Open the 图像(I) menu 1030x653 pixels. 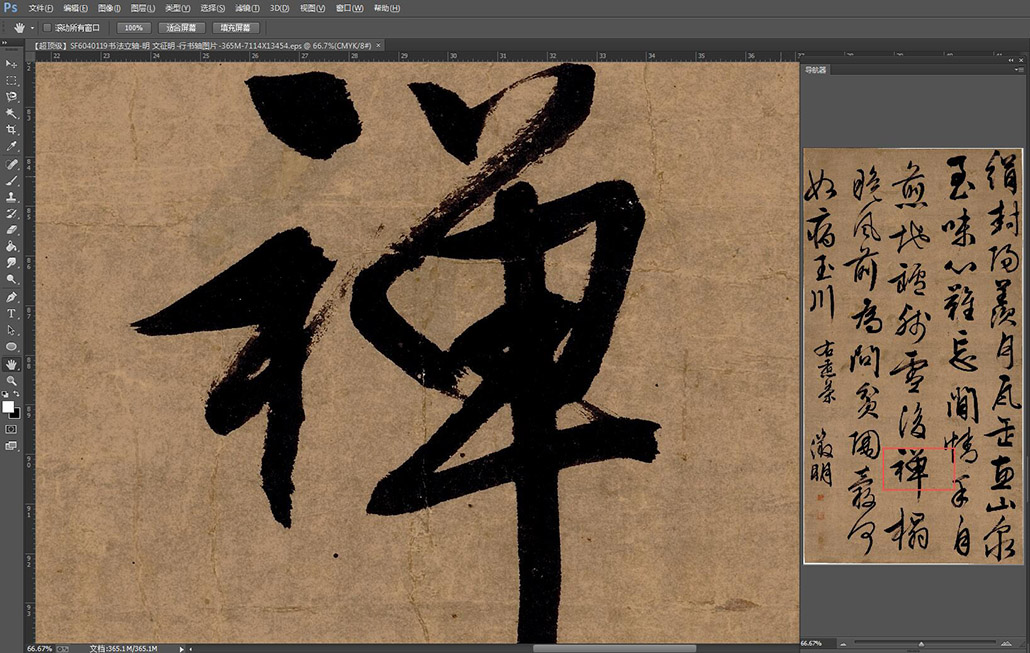tap(109, 8)
